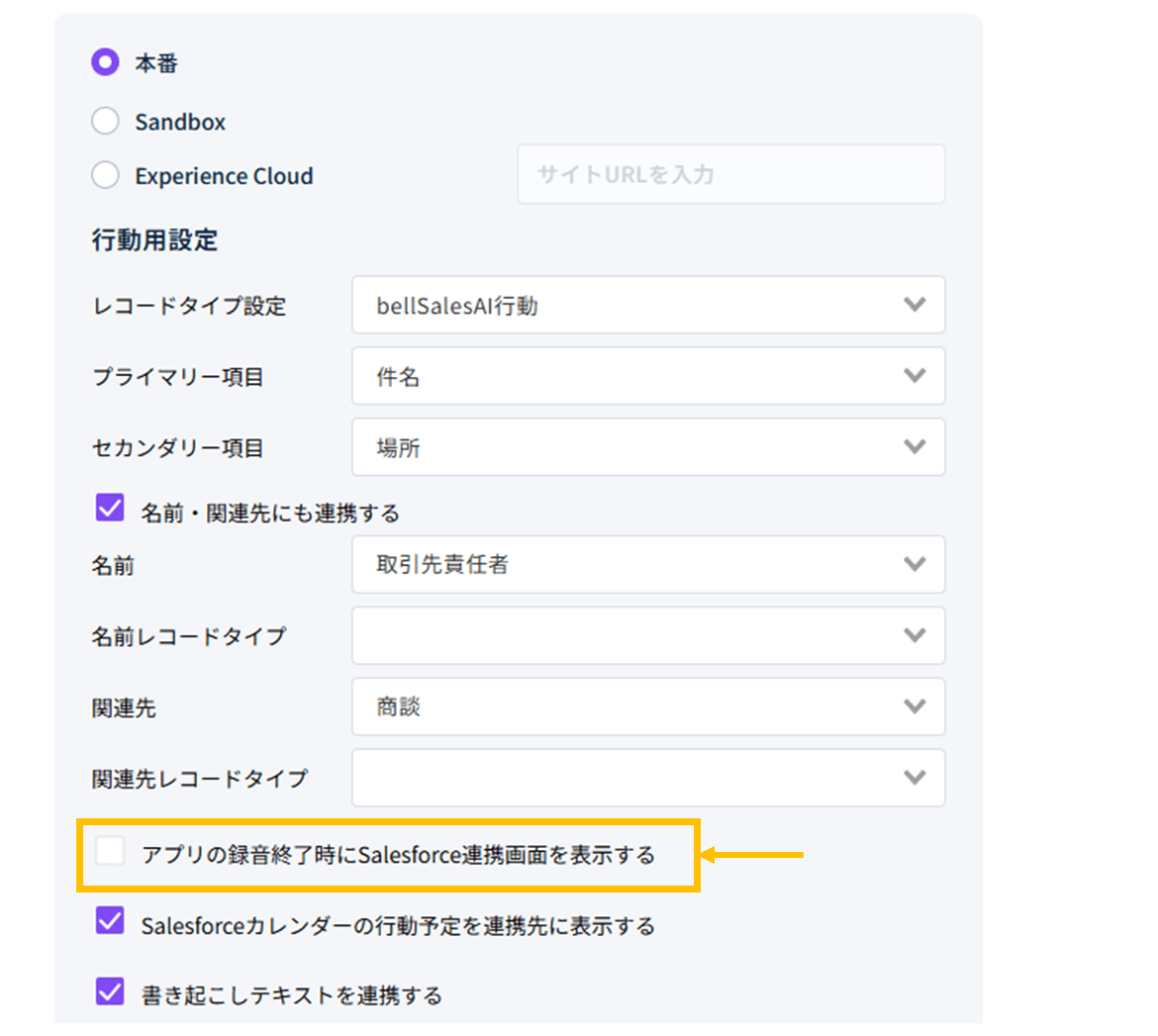Open the セカンダリー項目 dropdown showing 場所

point(647,447)
